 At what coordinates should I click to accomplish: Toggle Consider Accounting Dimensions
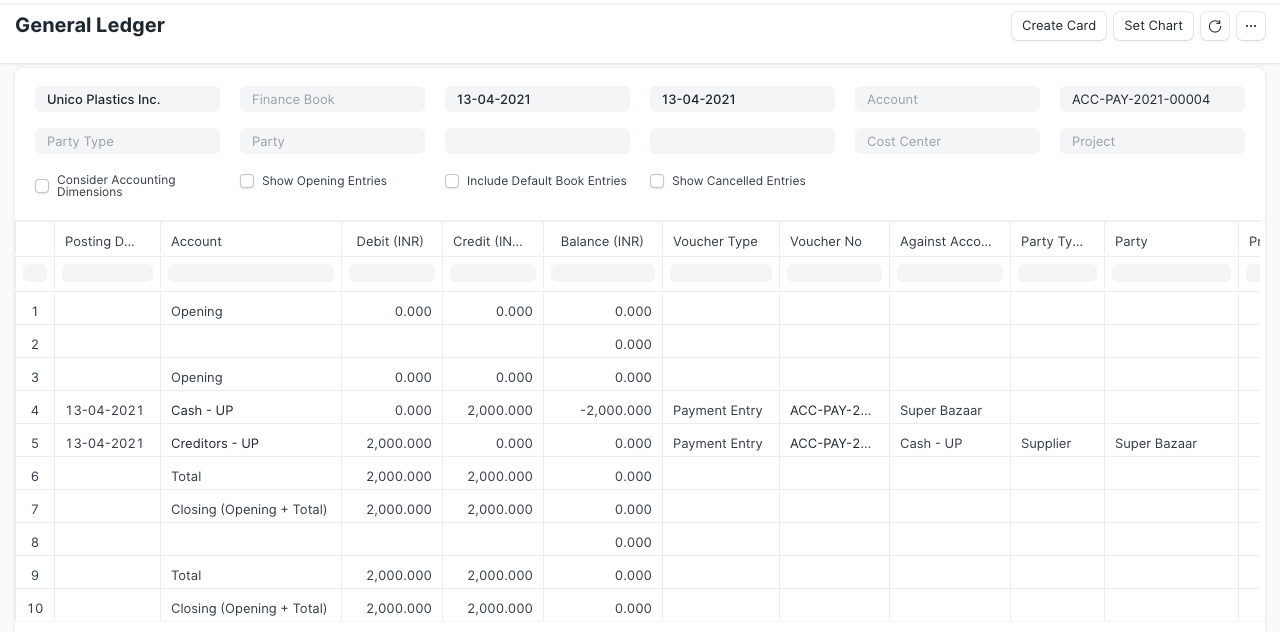pyautogui.click(x=42, y=186)
